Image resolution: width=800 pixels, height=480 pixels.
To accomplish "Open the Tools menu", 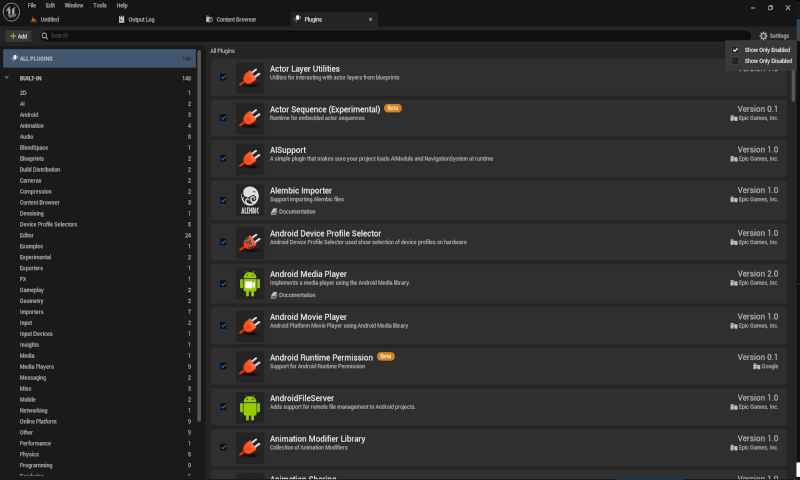I will [100, 6].
